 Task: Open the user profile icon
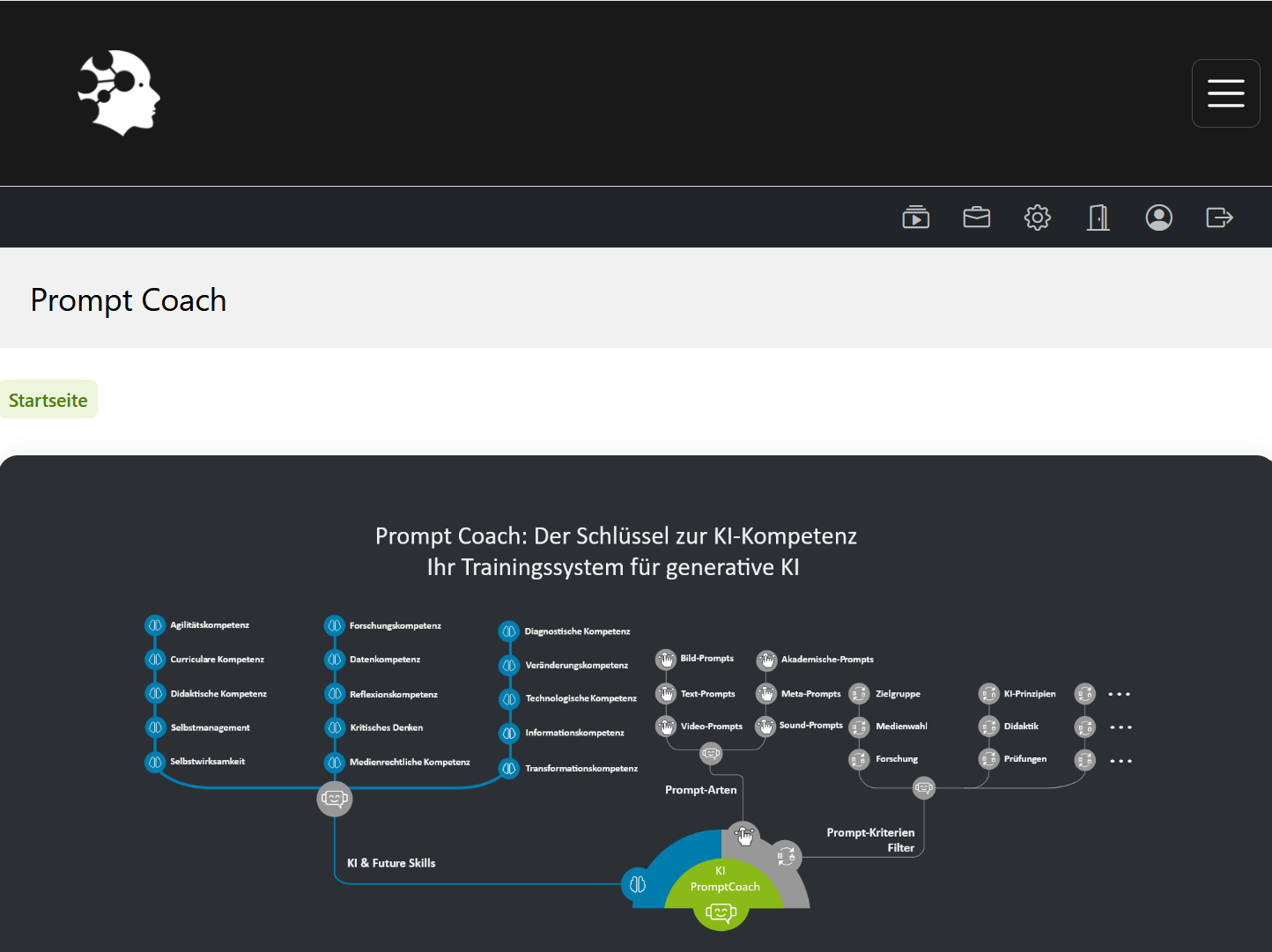click(x=1158, y=217)
